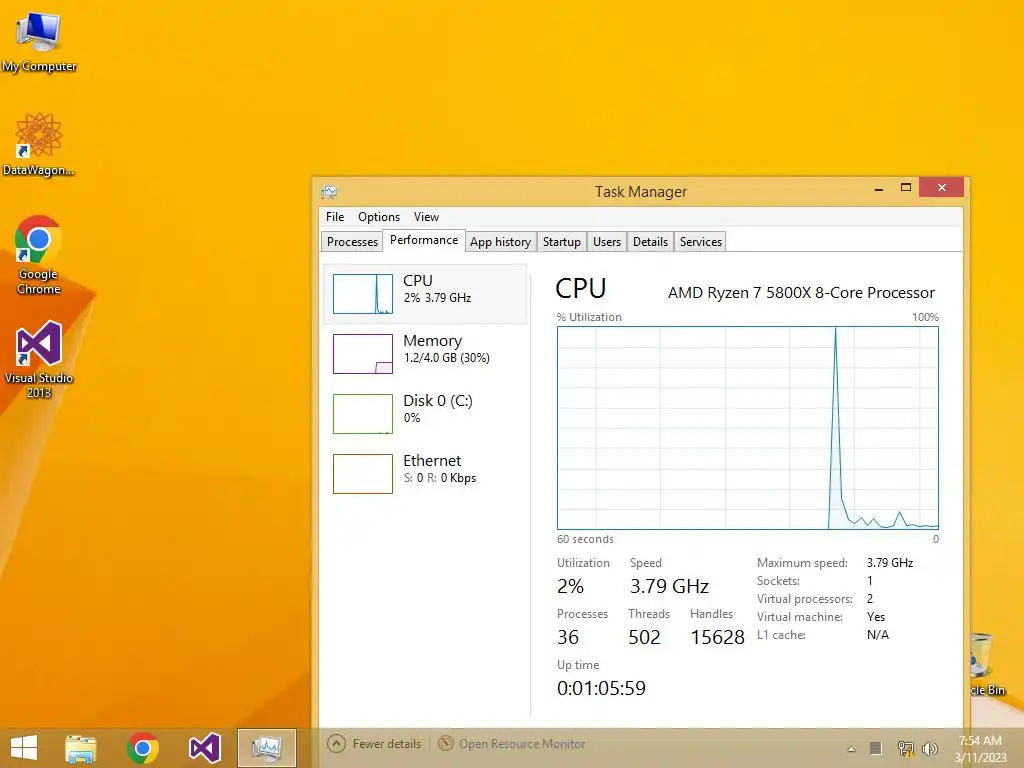Switch to the App history tab

click(x=500, y=242)
